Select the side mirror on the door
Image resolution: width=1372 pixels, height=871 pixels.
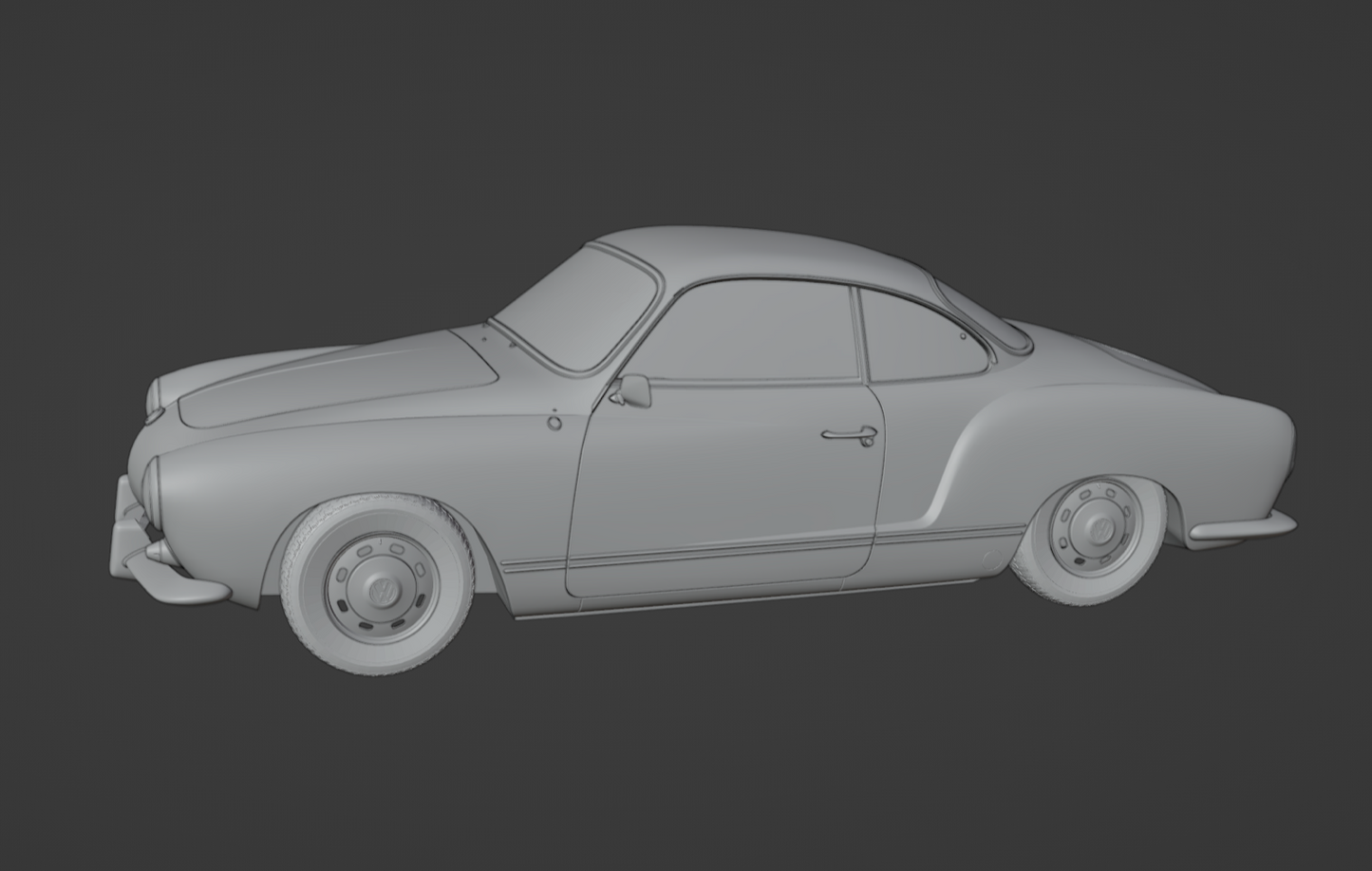(x=630, y=389)
